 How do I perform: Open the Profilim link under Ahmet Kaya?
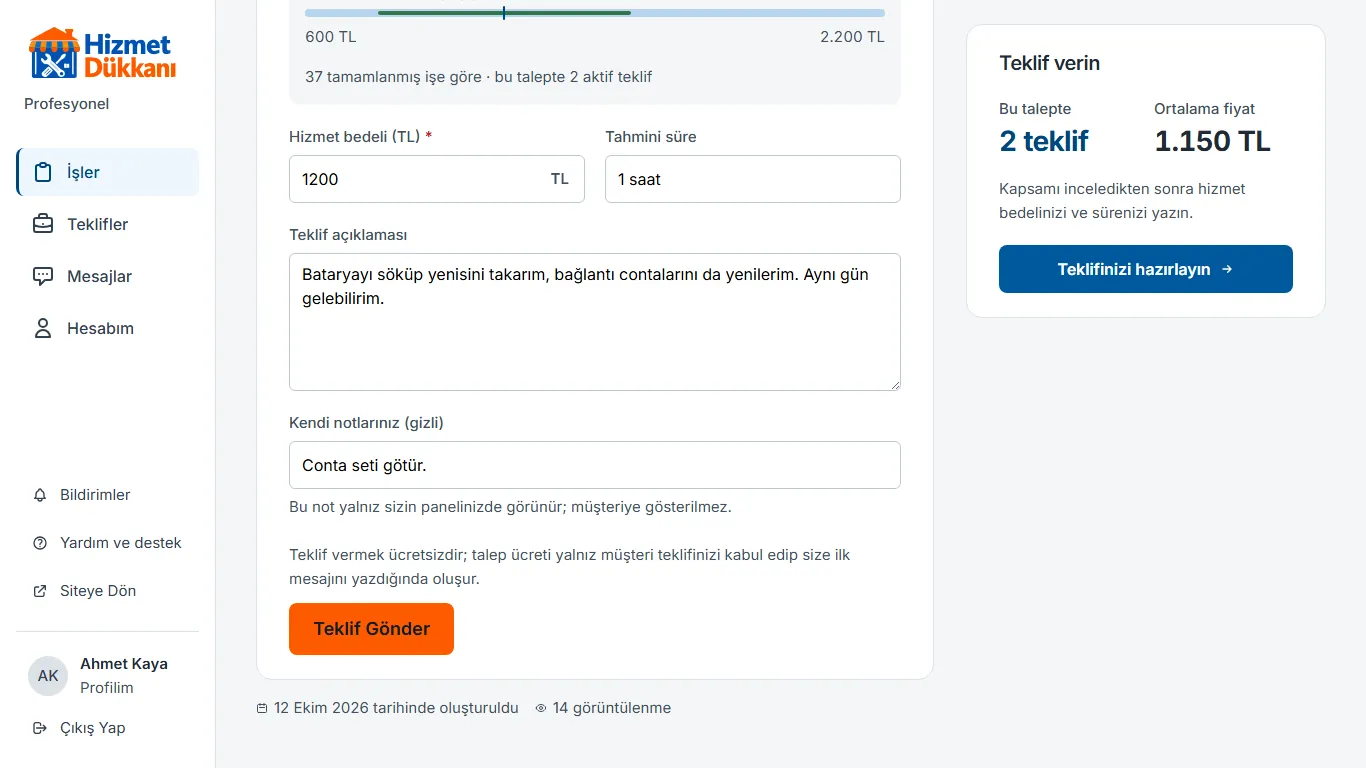[x=107, y=688]
